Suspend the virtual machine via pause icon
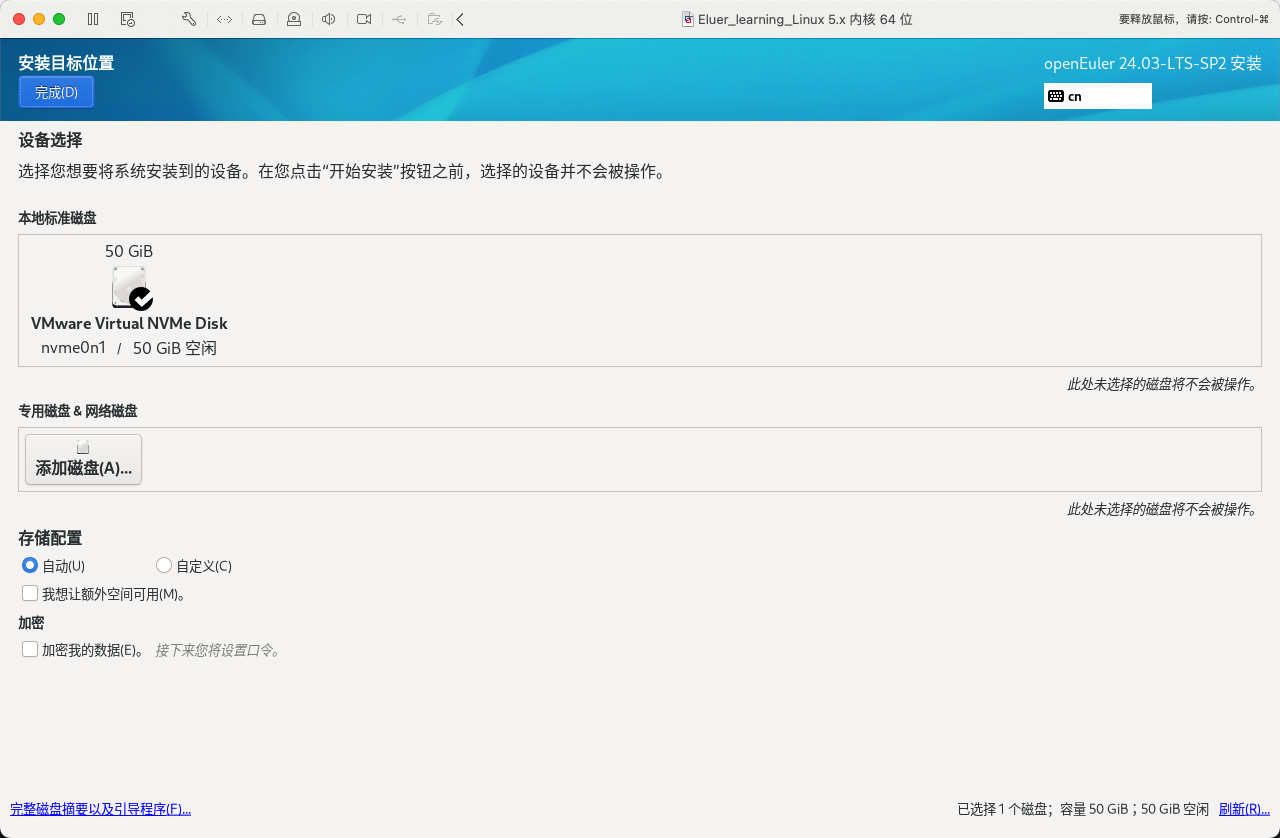 (93, 18)
